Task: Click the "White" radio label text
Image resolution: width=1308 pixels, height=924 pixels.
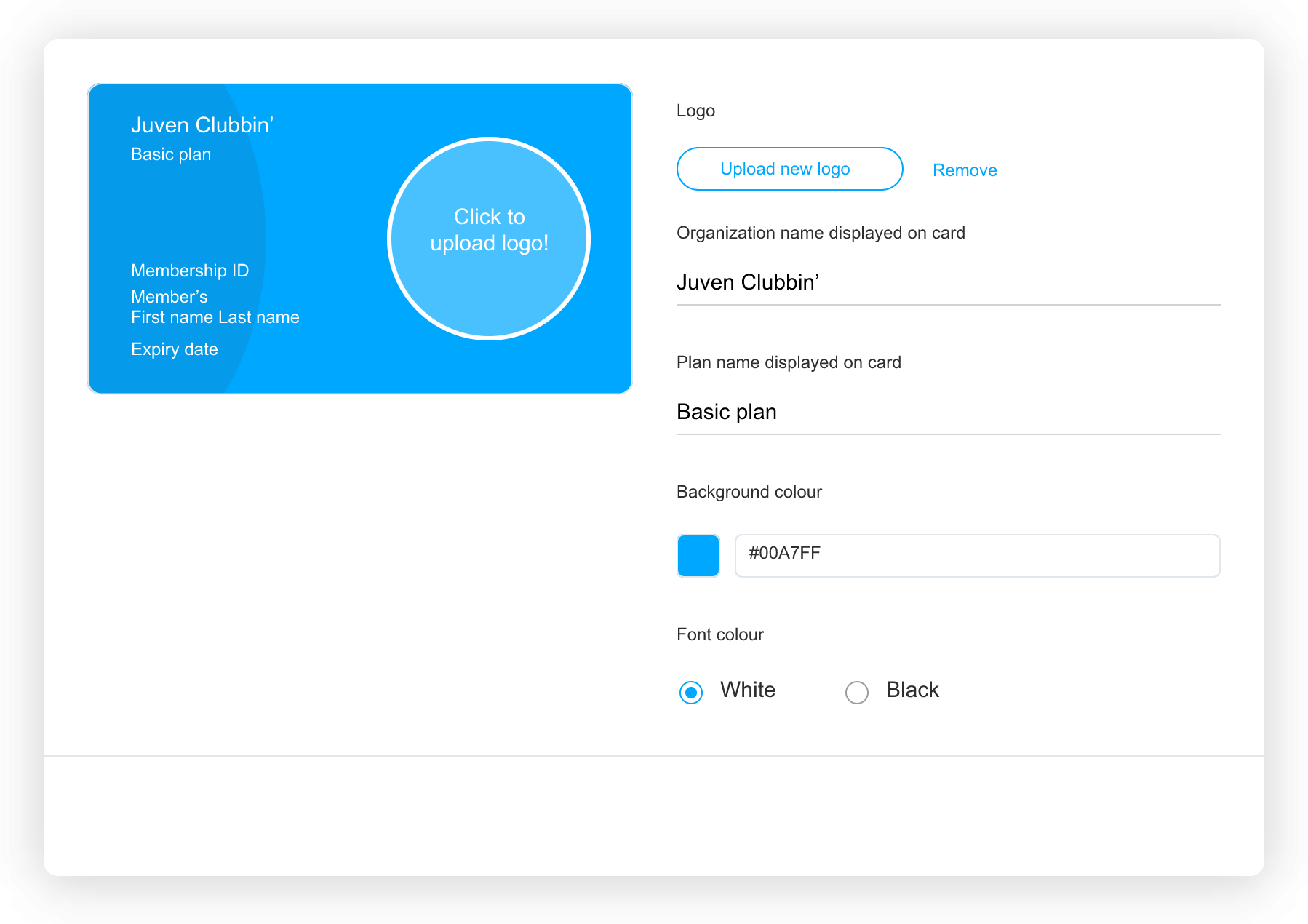Action: [748, 690]
